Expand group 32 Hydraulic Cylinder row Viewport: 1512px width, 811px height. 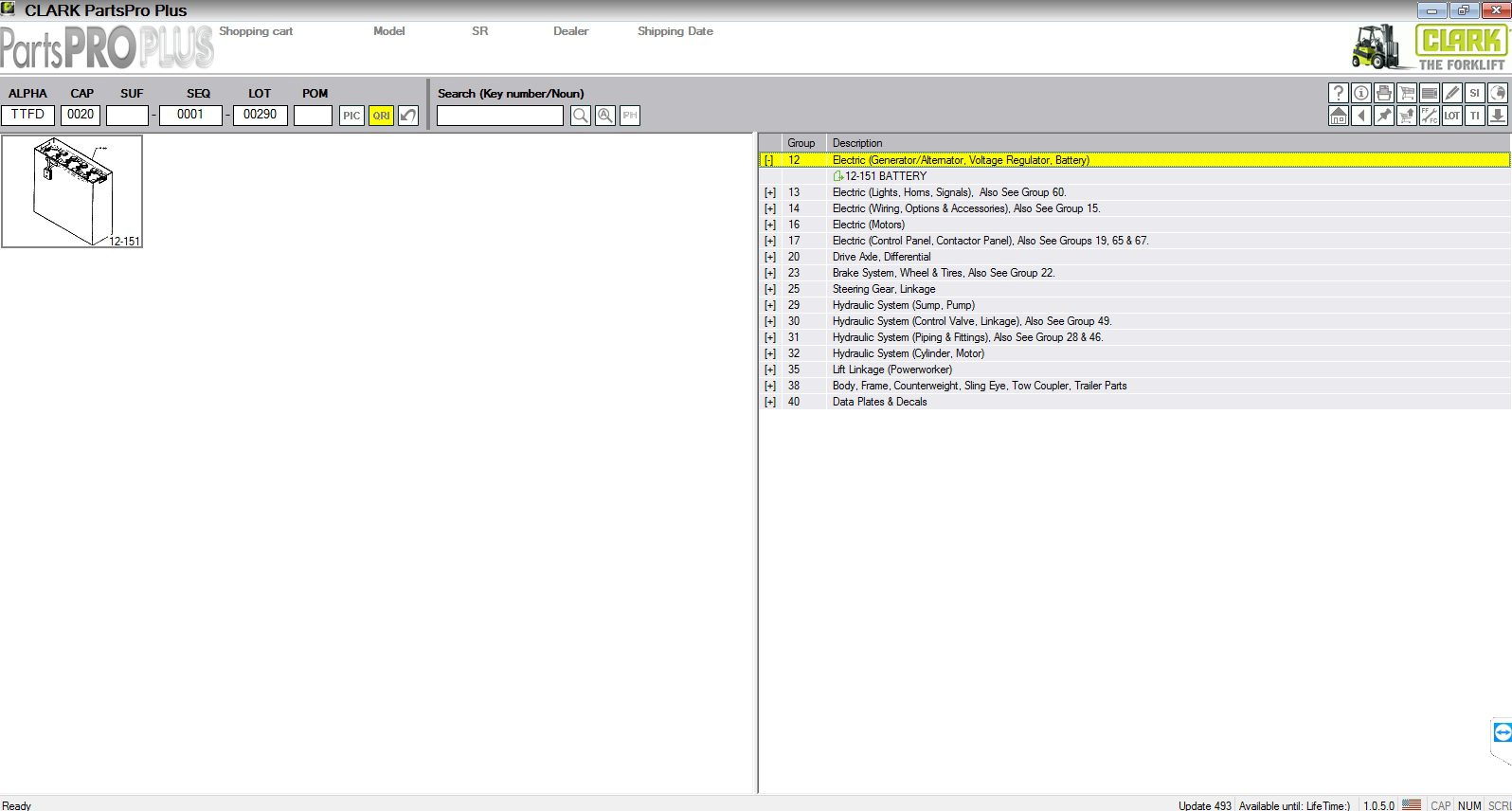pyautogui.click(x=769, y=353)
